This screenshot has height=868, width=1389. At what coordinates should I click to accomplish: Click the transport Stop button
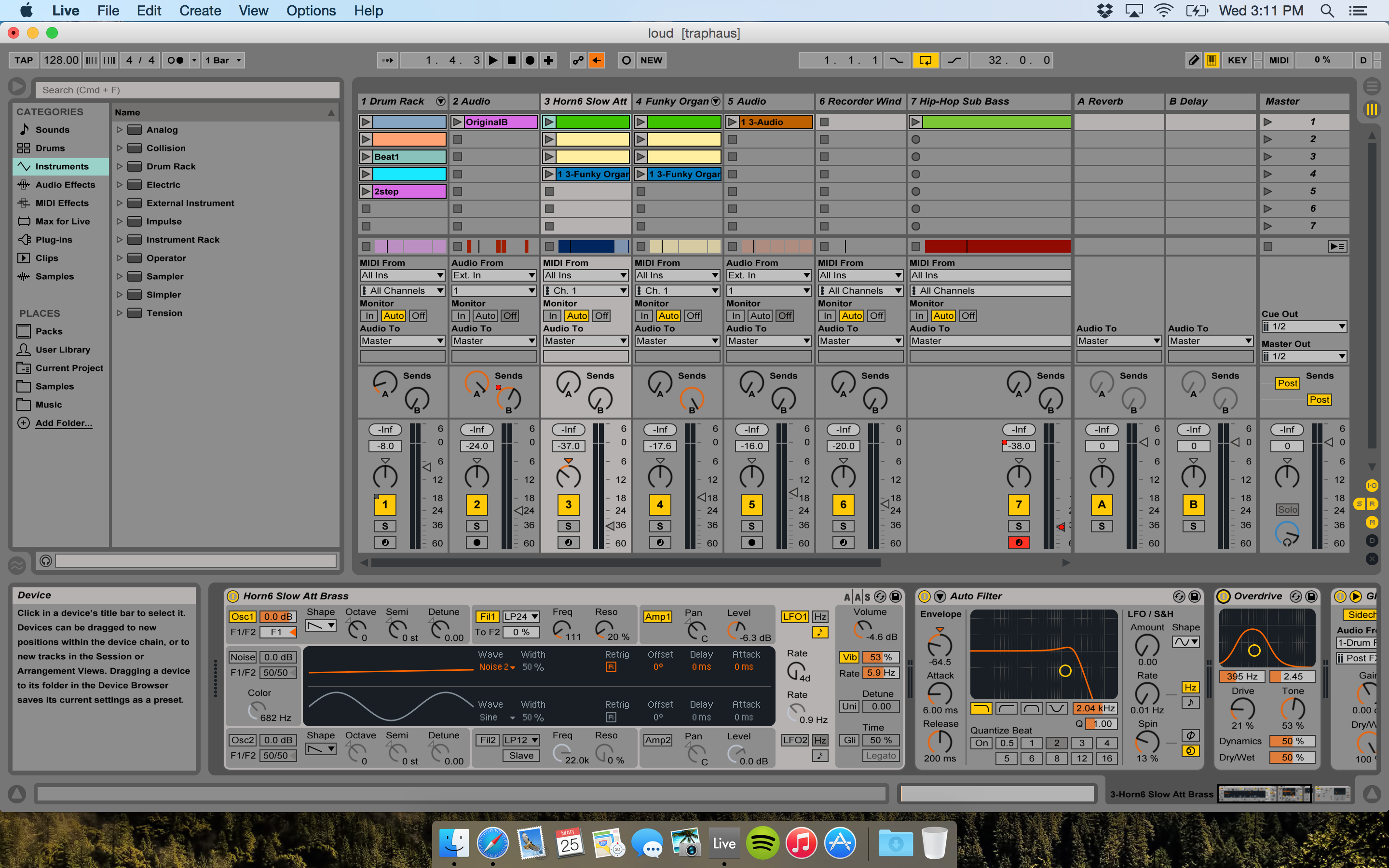click(511, 60)
